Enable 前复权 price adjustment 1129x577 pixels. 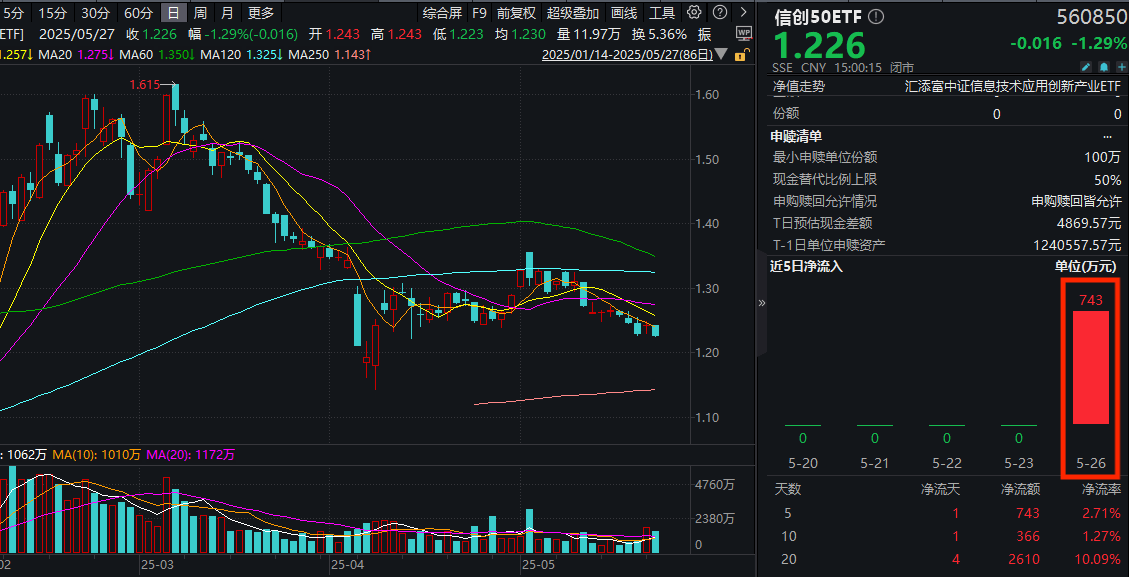click(513, 12)
